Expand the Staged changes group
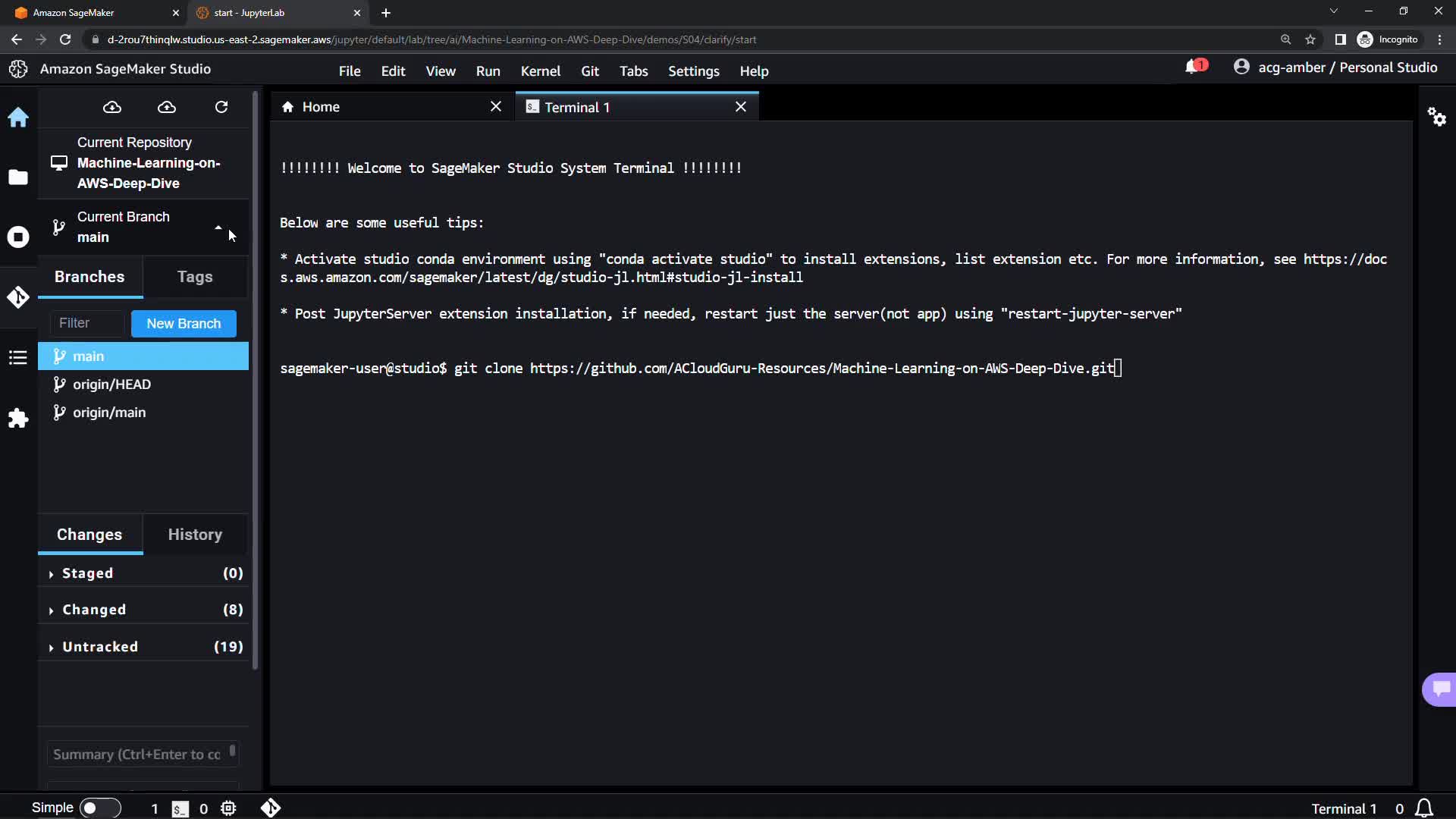Image resolution: width=1456 pixels, height=819 pixels. click(87, 573)
